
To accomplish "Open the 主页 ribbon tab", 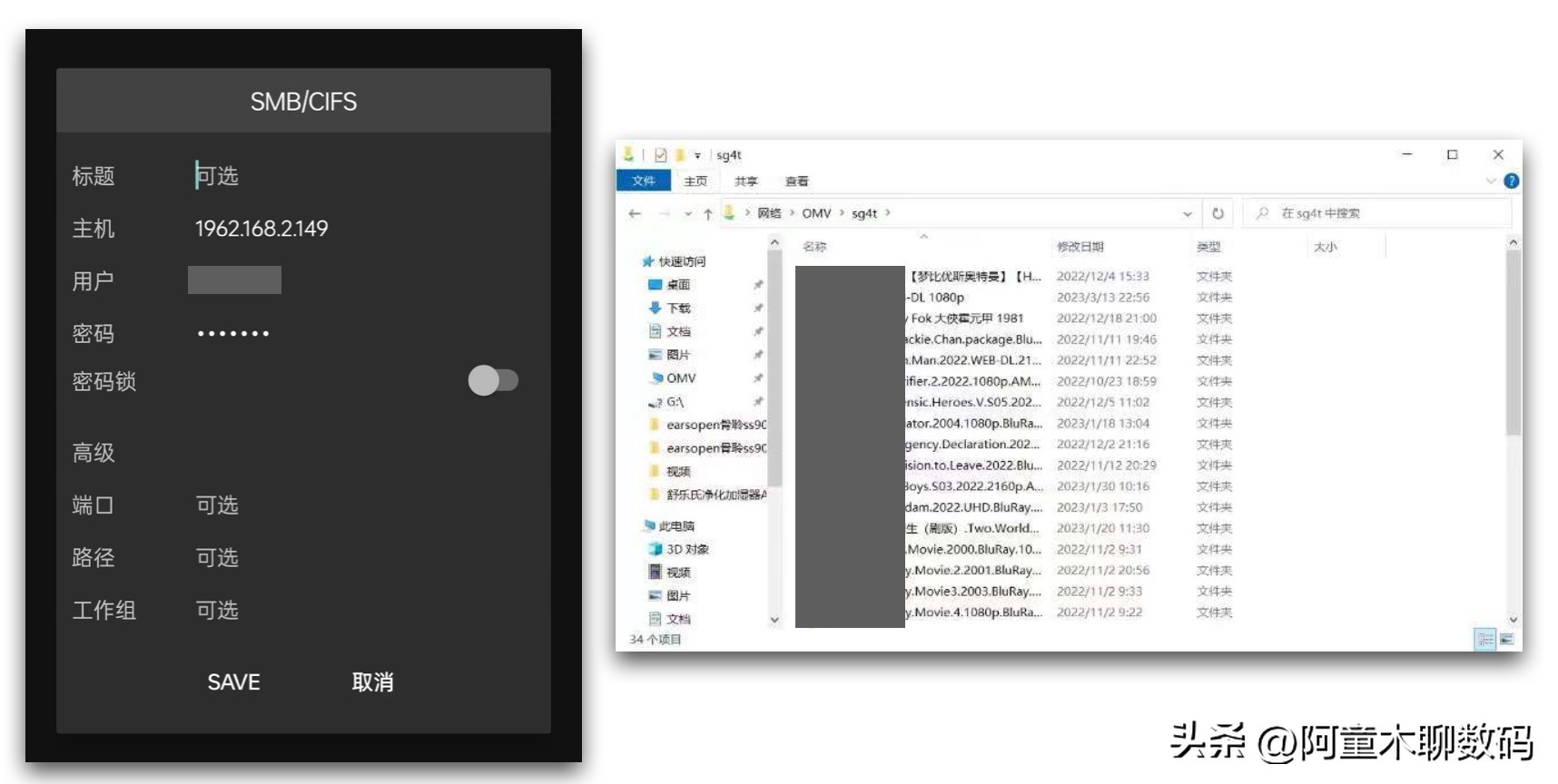I will click(x=695, y=181).
